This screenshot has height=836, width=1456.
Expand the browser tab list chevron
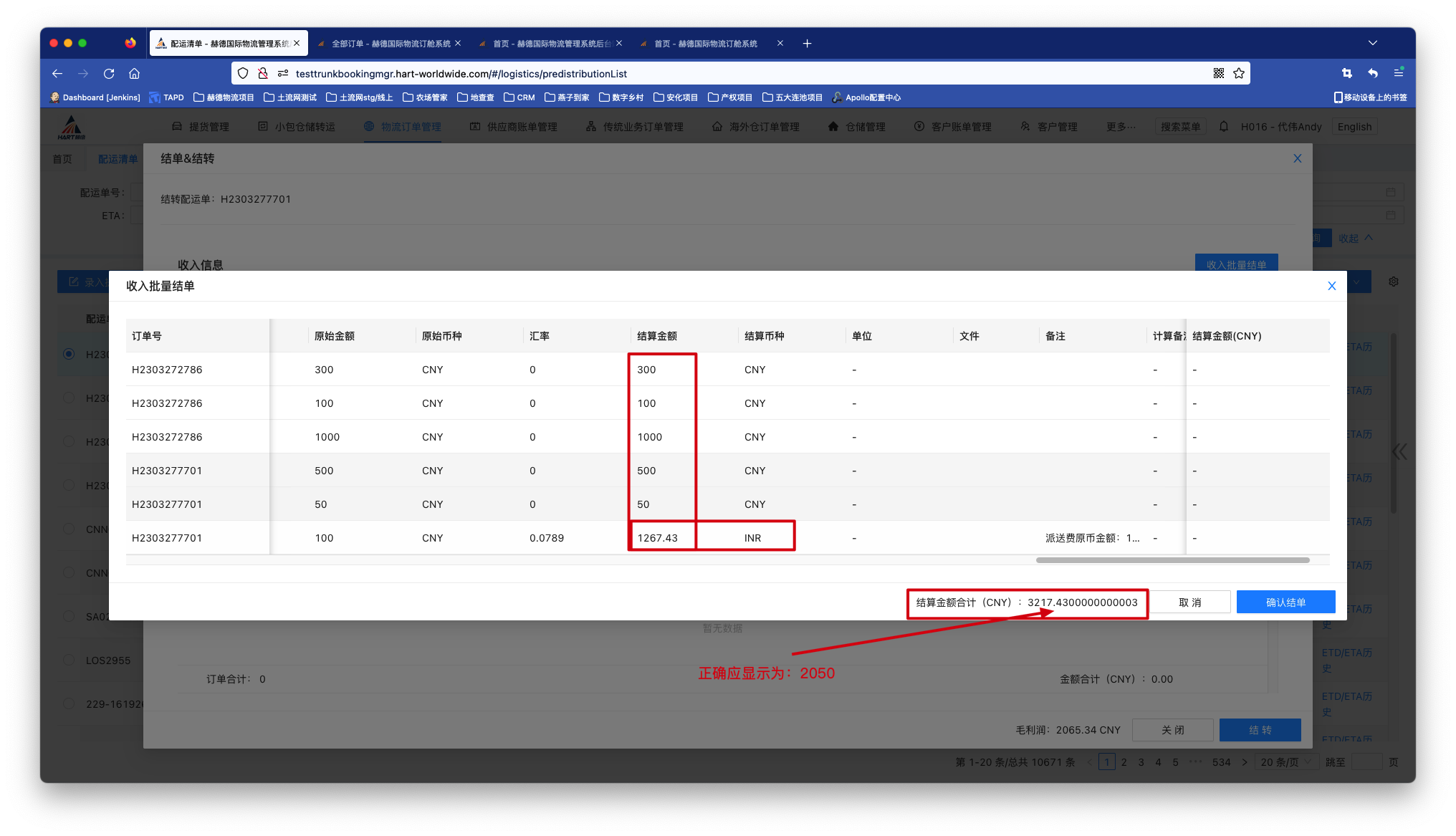1372,43
